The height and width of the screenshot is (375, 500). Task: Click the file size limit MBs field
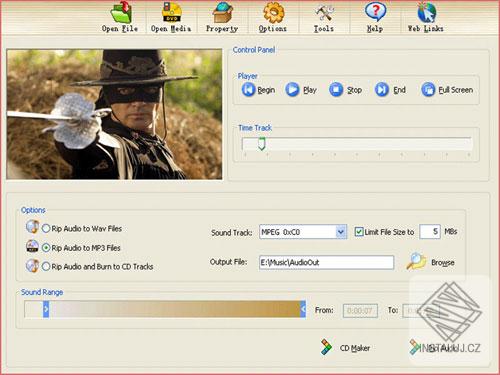pyautogui.click(x=430, y=231)
